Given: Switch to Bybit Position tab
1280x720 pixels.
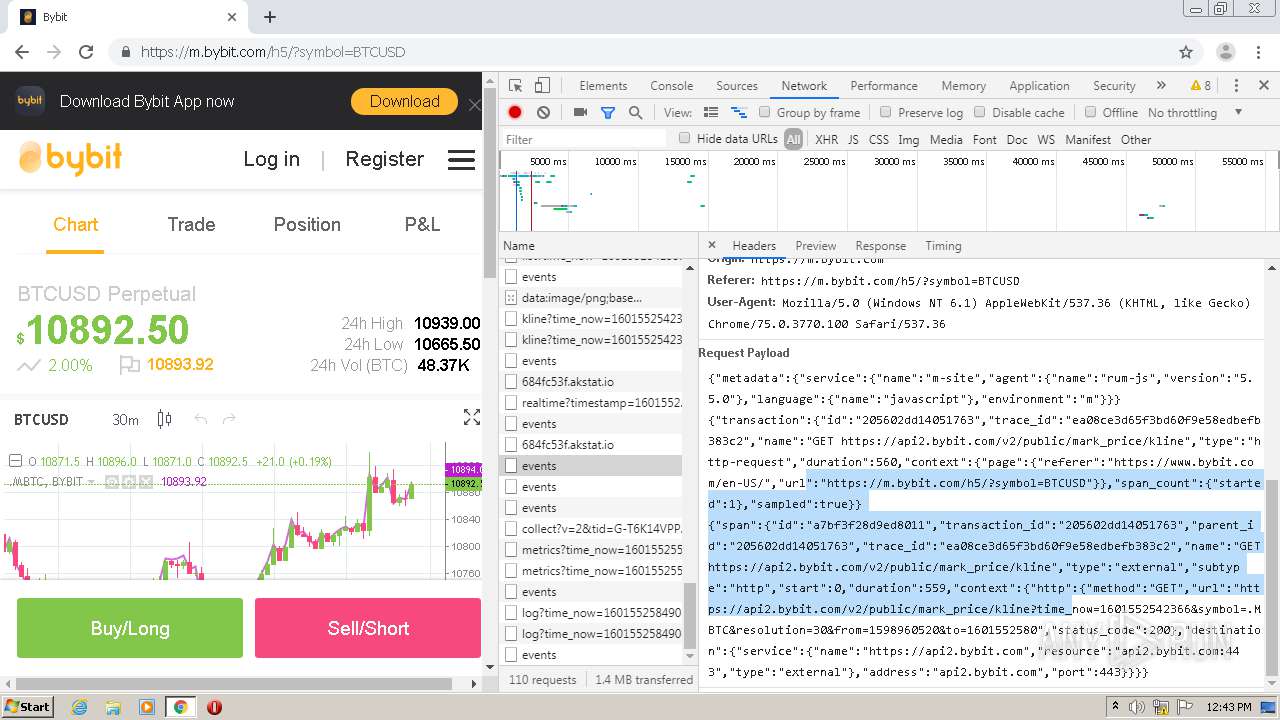Looking at the screenshot, I should click(x=307, y=225).
